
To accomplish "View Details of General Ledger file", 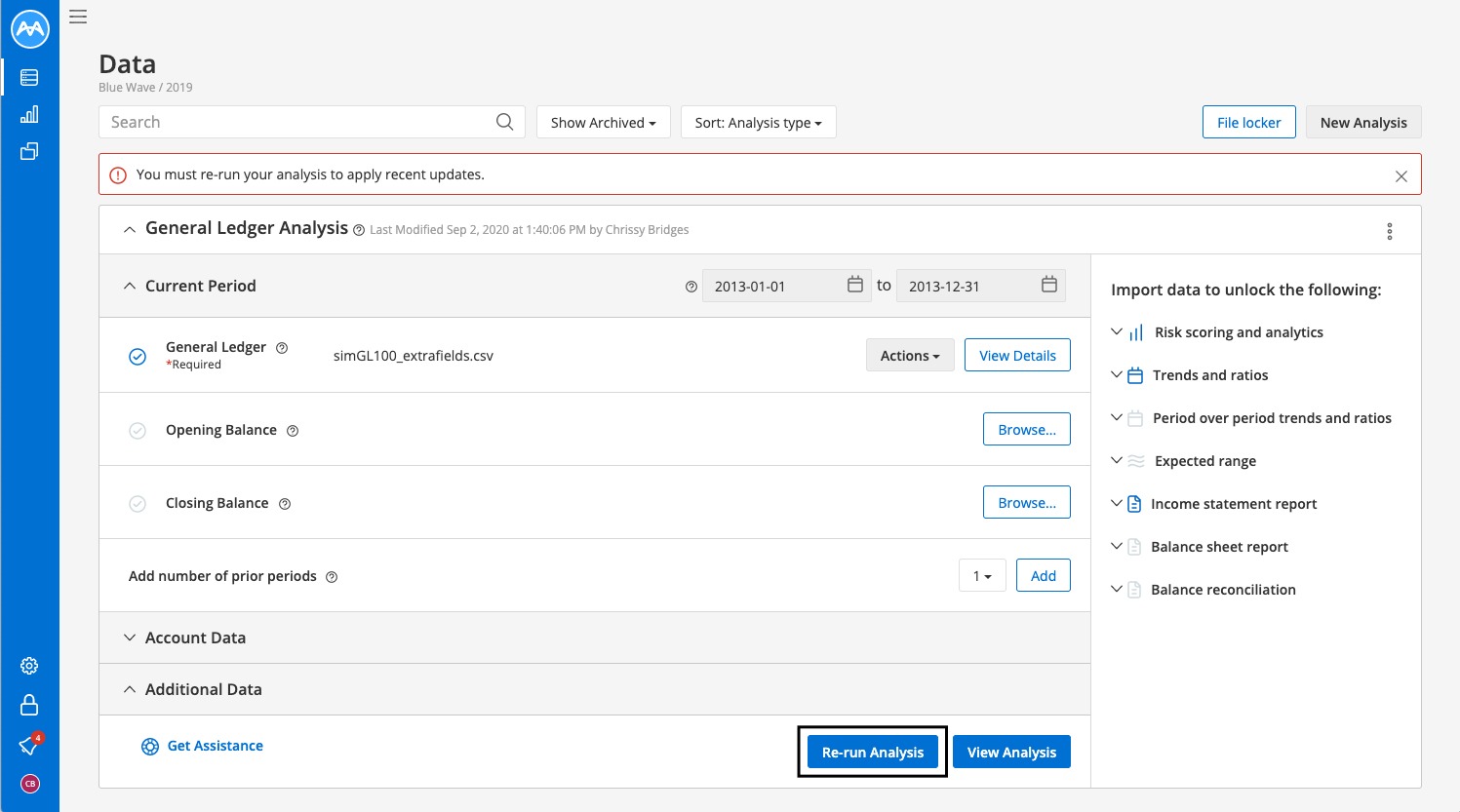I will pyautogui.click(x=1017, y=355).
